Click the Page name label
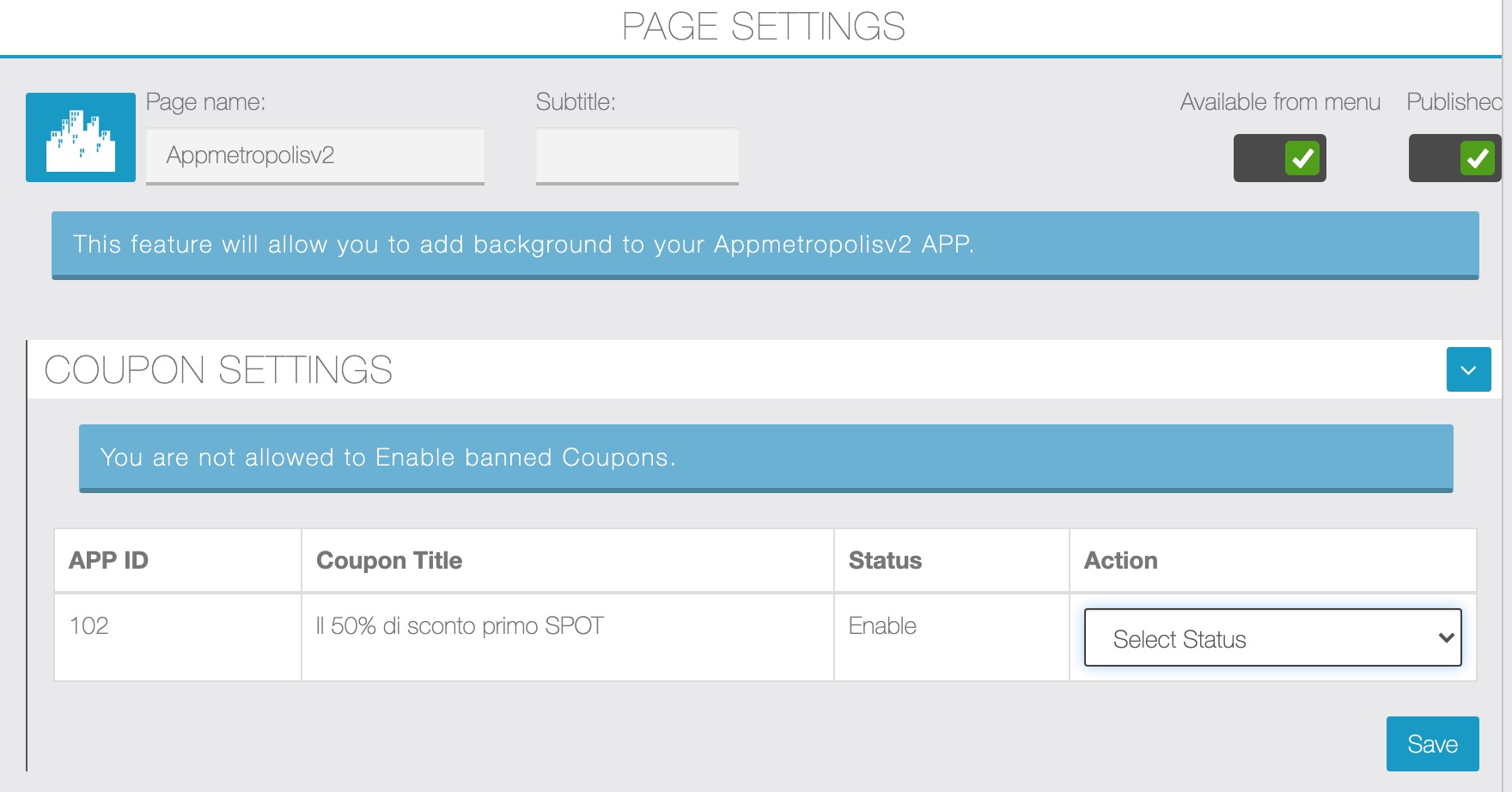This screenshot has width=1512, height=792. click(x=206, y=102)
